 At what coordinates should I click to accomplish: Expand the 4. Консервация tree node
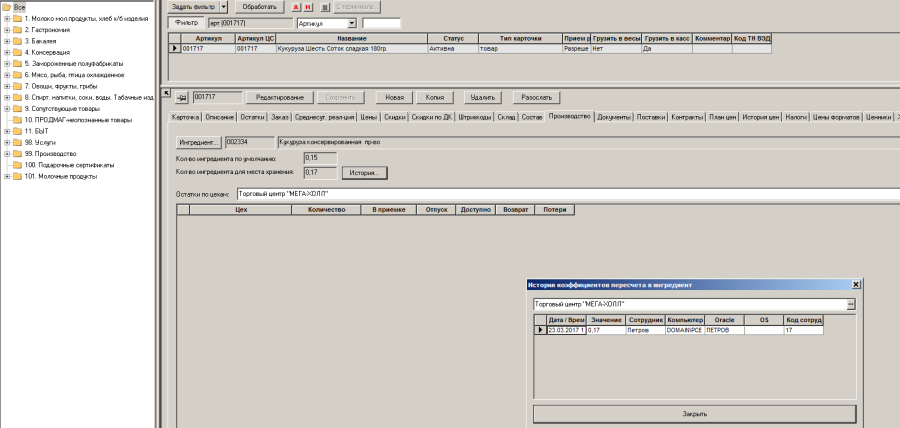click(x=6, y=52)
